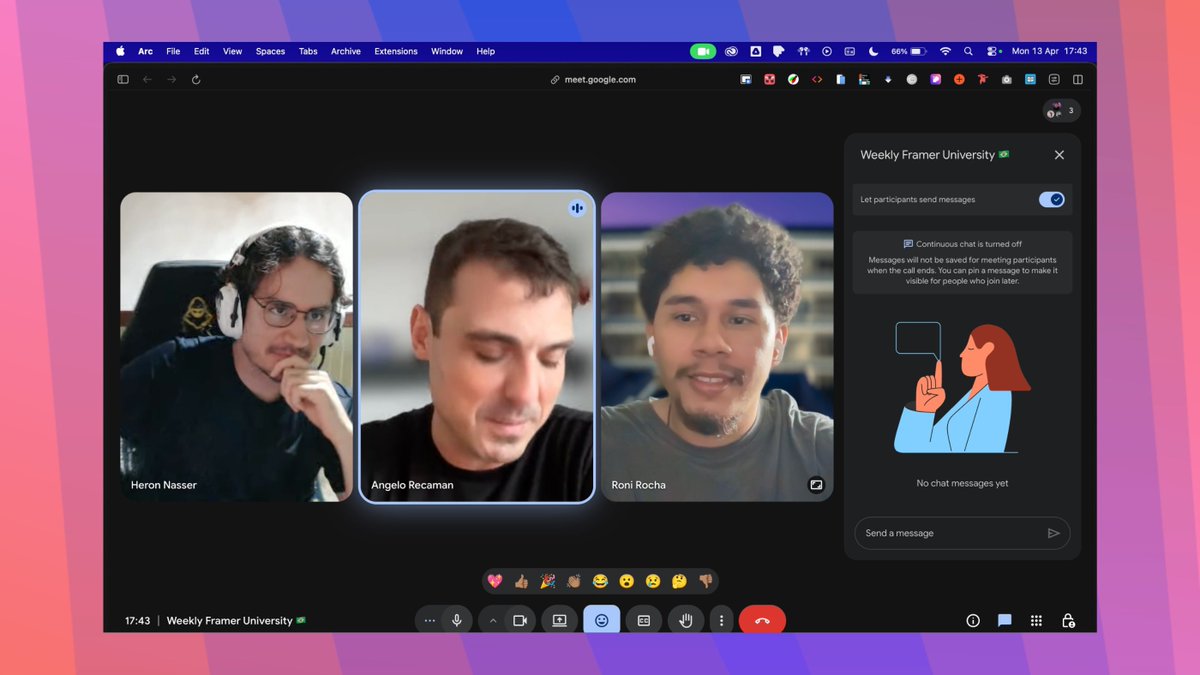Click green camera-in-use indicator in menu bar
The width and height of the screenshot is (1200, 675).
703,51
